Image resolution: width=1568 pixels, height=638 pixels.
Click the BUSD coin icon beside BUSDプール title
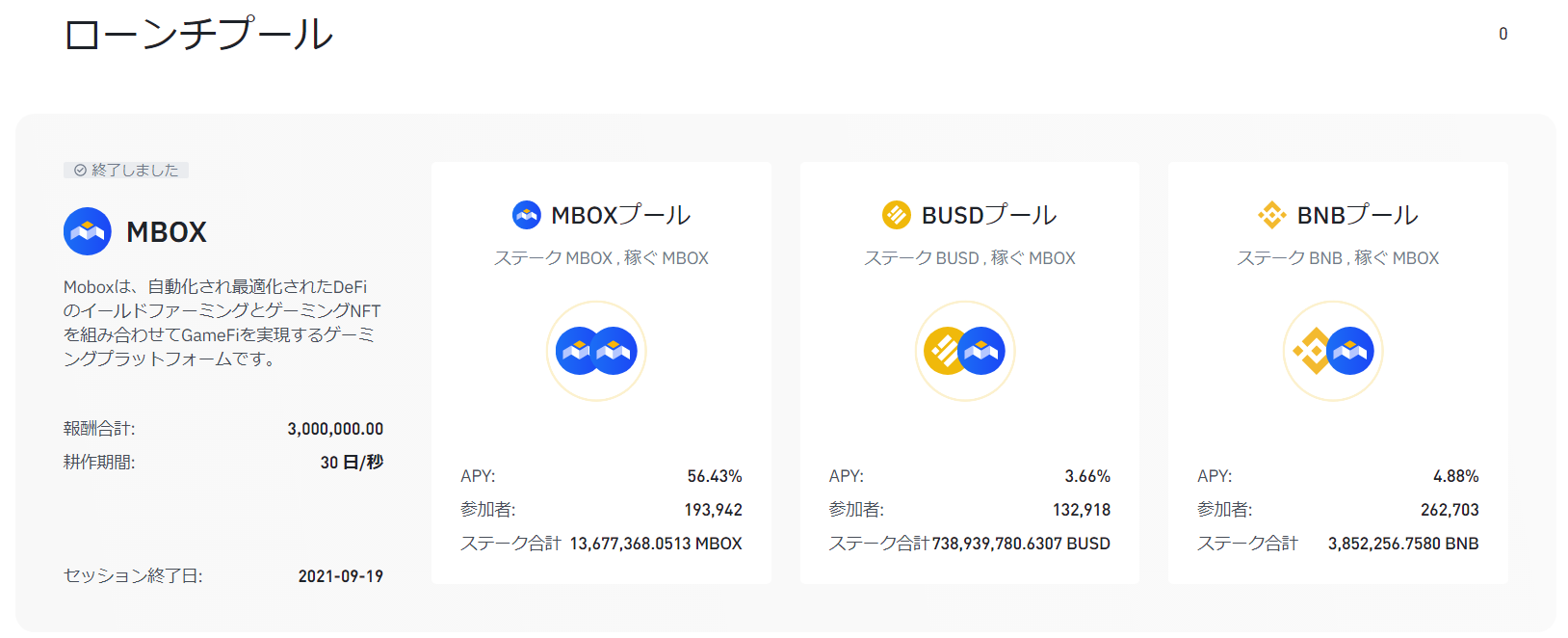(896, 215)
